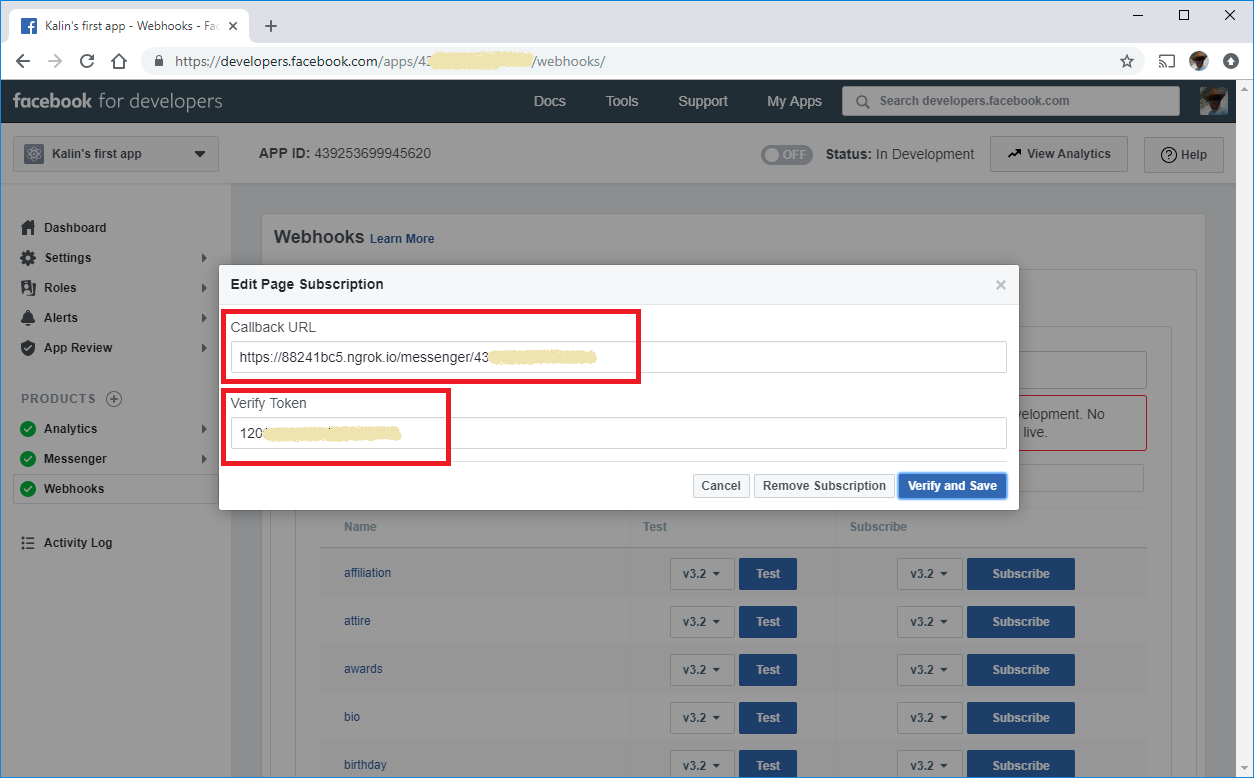Screen dimensions: 1254x778
Task: Focus the Search developers.facebook.com box
Action: click(1011, 101)
